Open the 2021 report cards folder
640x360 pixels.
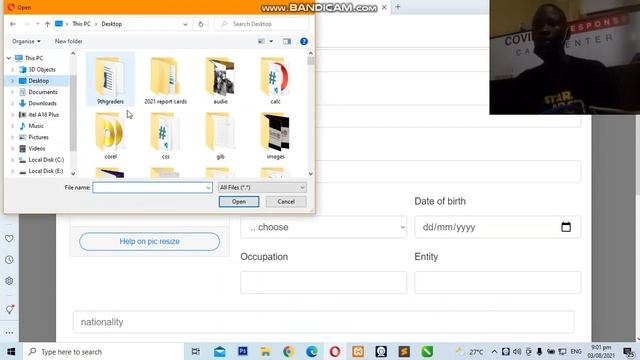coord(165,80)
